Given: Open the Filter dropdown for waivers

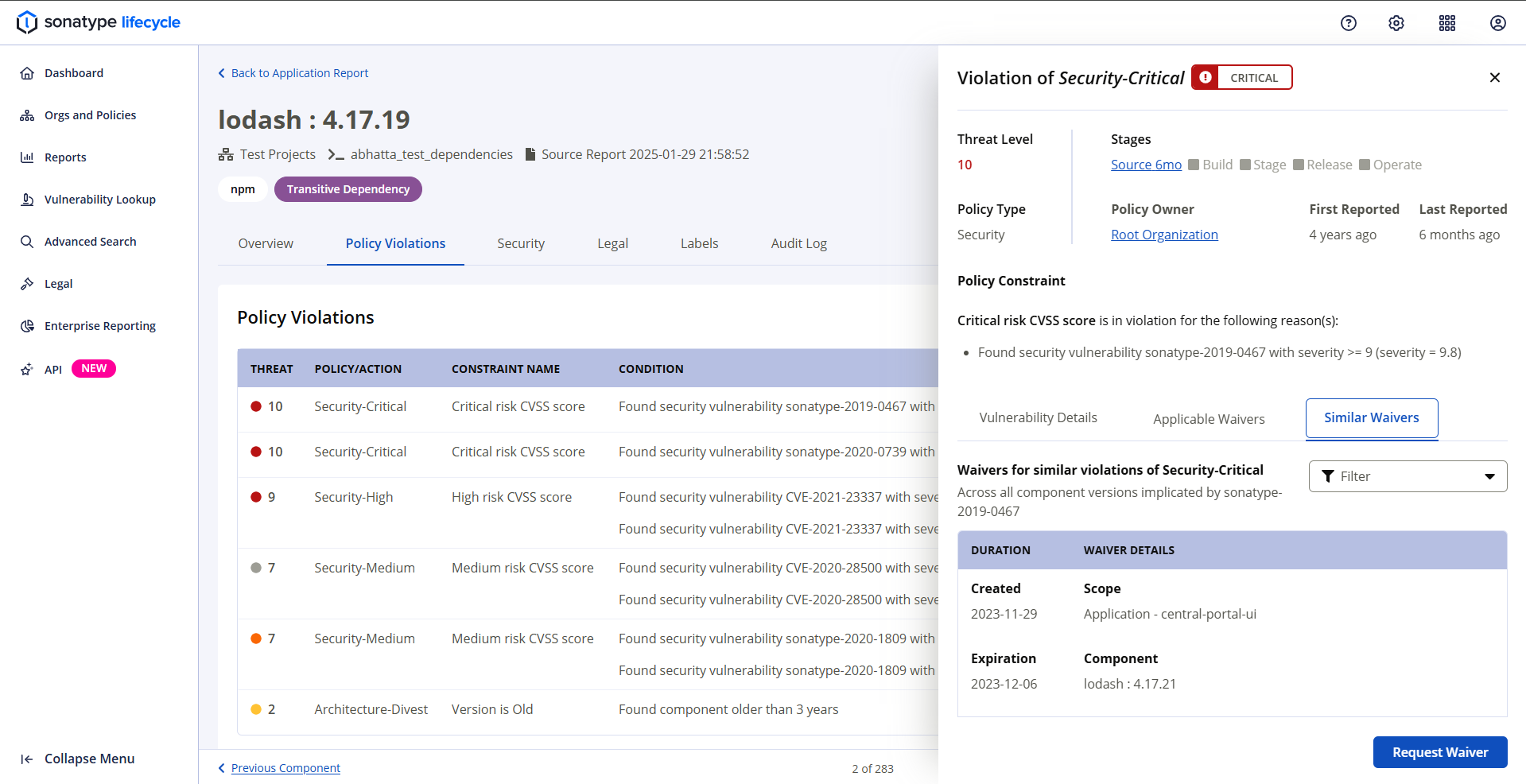Looking at the screenshot, I should tap(1408, 476).
